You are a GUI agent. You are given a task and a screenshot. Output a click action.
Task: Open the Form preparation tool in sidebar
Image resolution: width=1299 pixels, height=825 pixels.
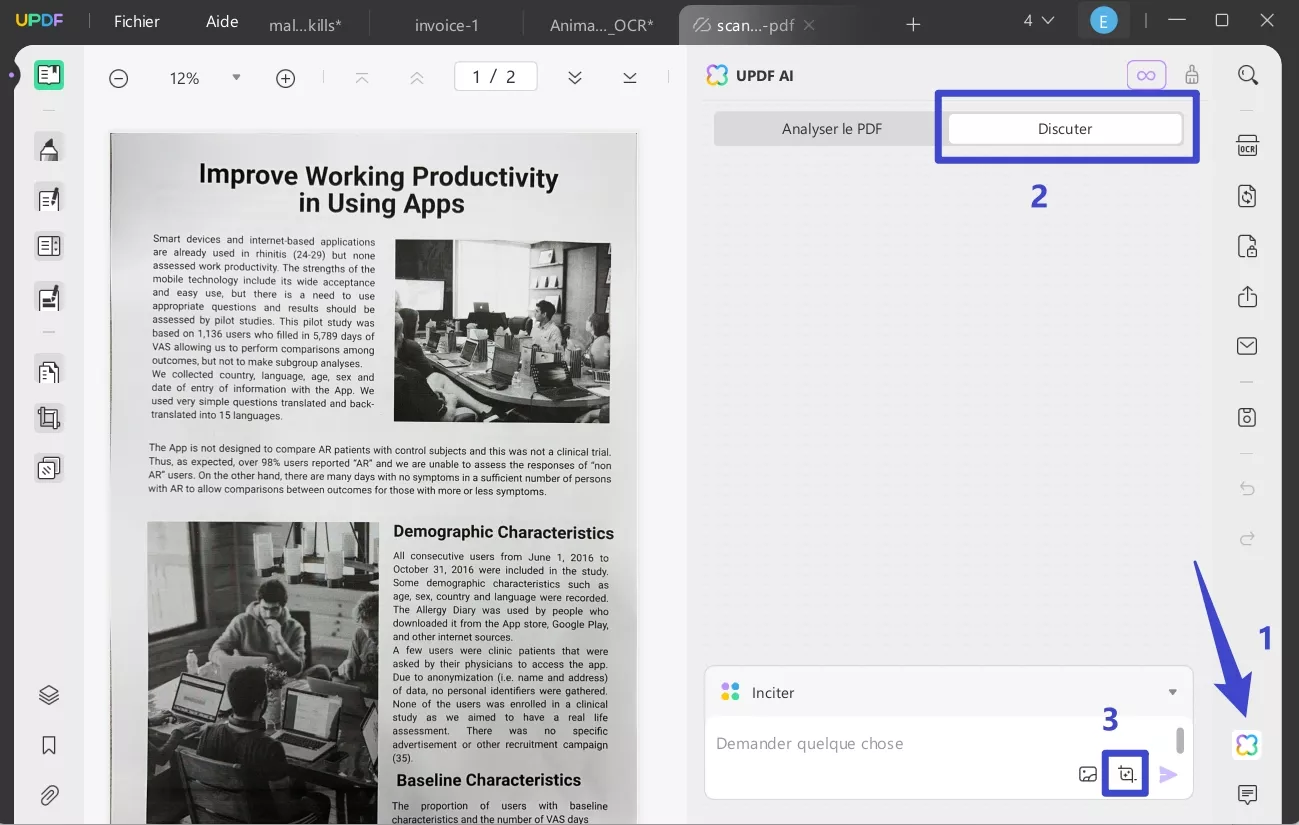click(48, 246)
